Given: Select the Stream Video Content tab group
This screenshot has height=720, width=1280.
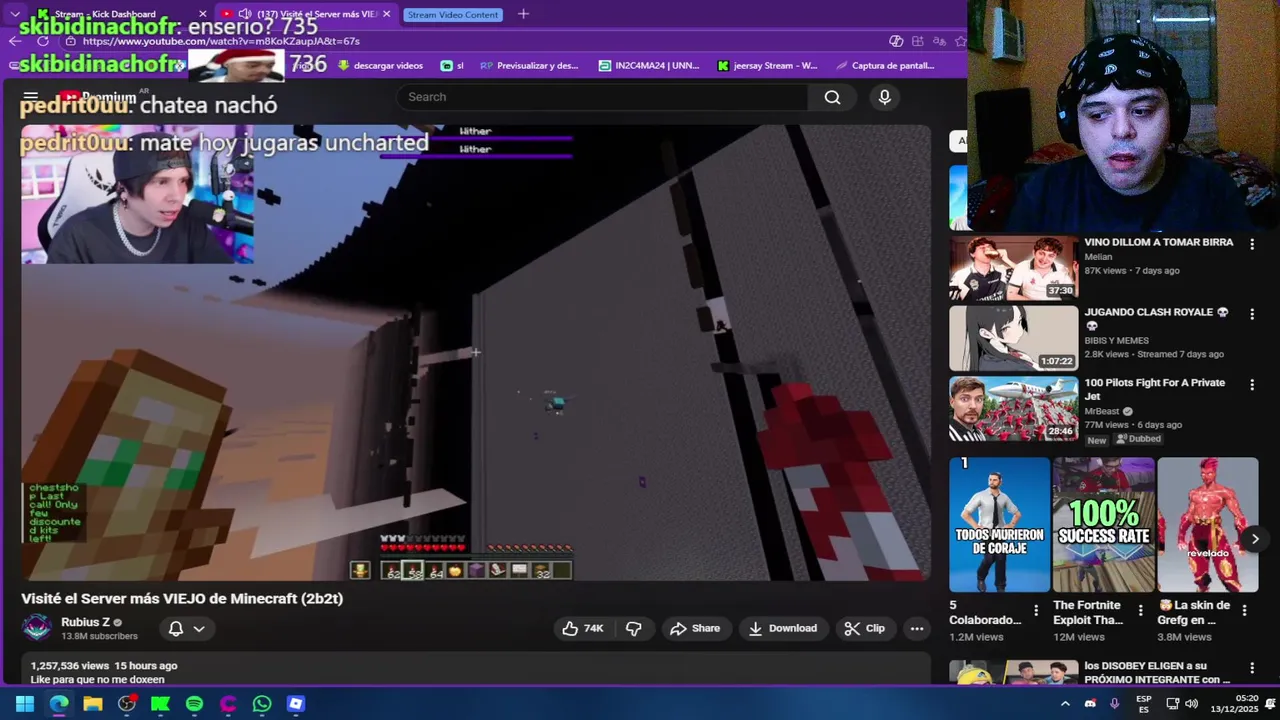Looking at the screenshot, I should pyautogui.click(x=453, y=14).
